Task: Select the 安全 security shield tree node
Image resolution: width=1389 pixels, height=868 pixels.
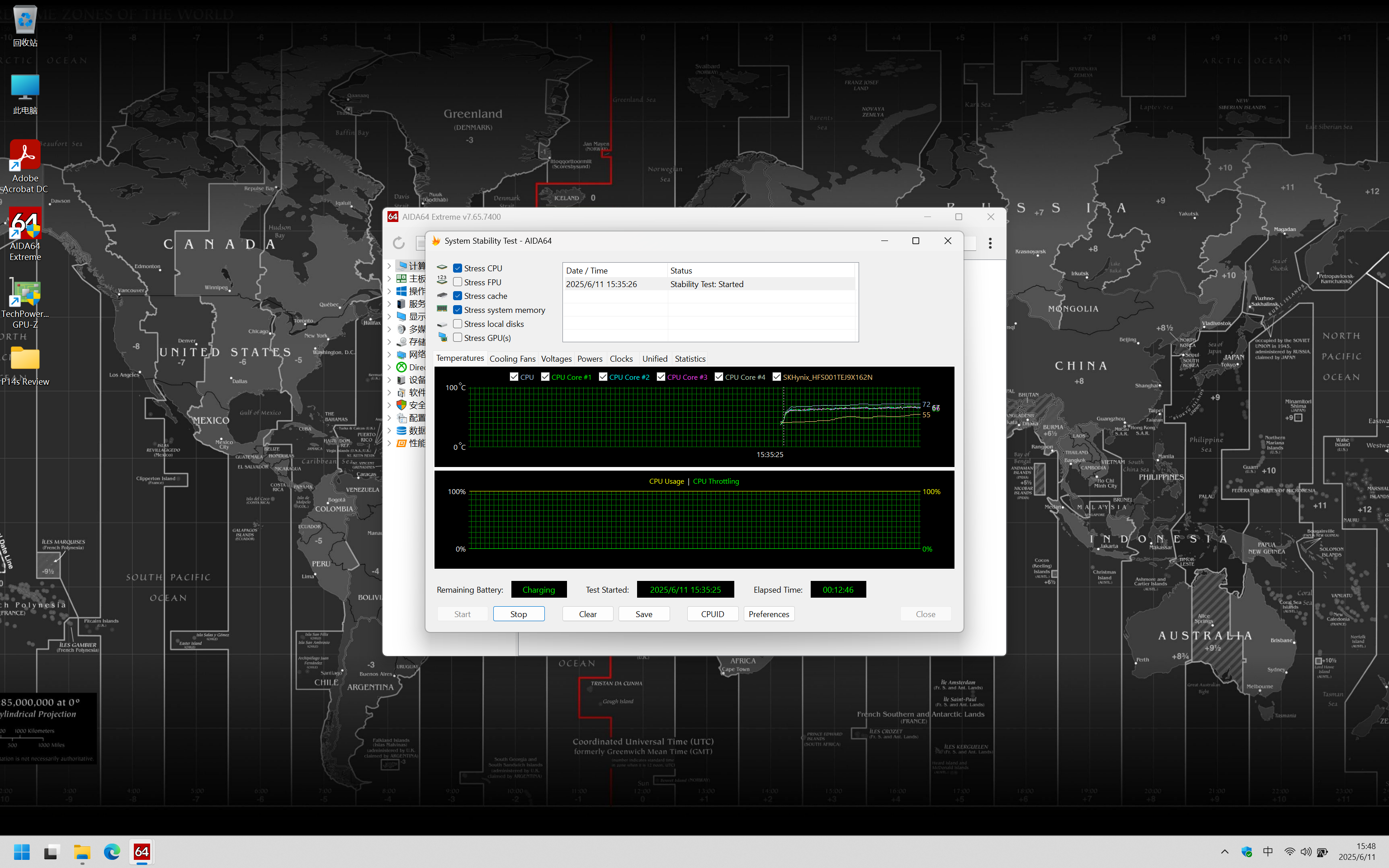Action: [411, 405]
